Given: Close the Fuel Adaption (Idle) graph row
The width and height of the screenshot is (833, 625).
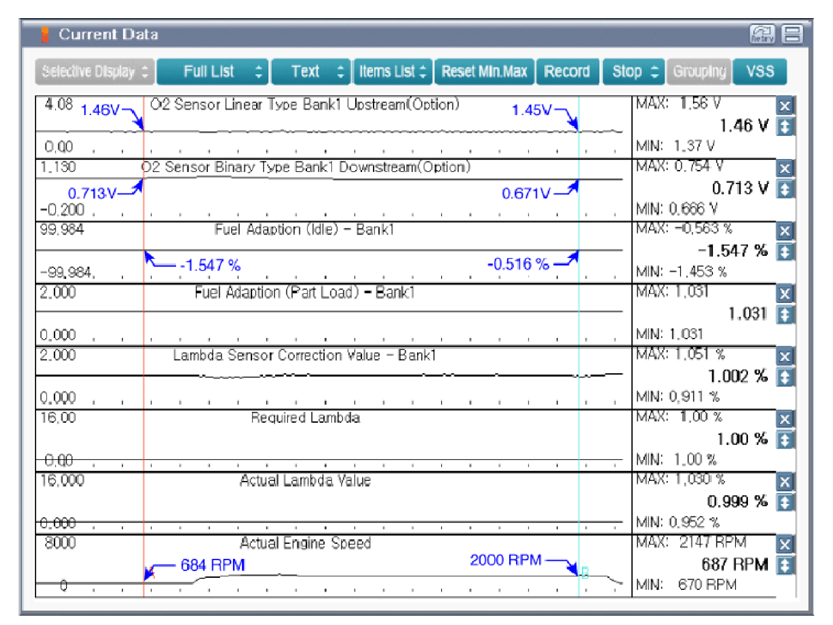Looking at the screenshot, I should (x=785, y=231).
